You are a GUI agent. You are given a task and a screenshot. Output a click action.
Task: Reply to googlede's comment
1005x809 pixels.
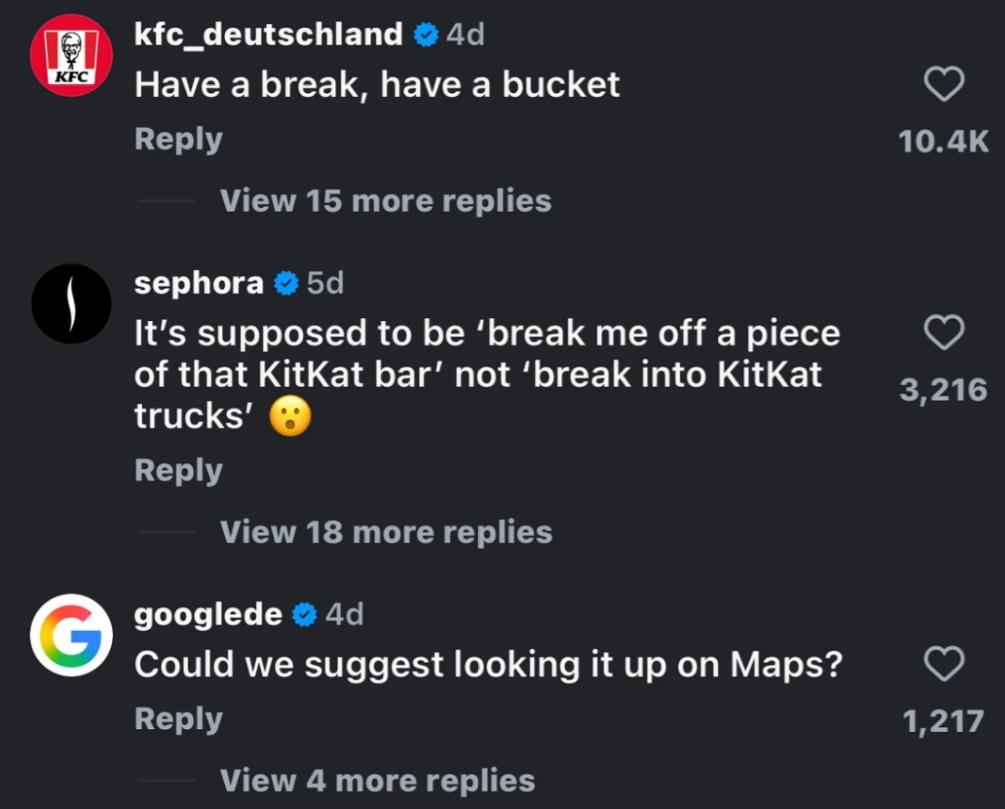click(x=178, y=719)
